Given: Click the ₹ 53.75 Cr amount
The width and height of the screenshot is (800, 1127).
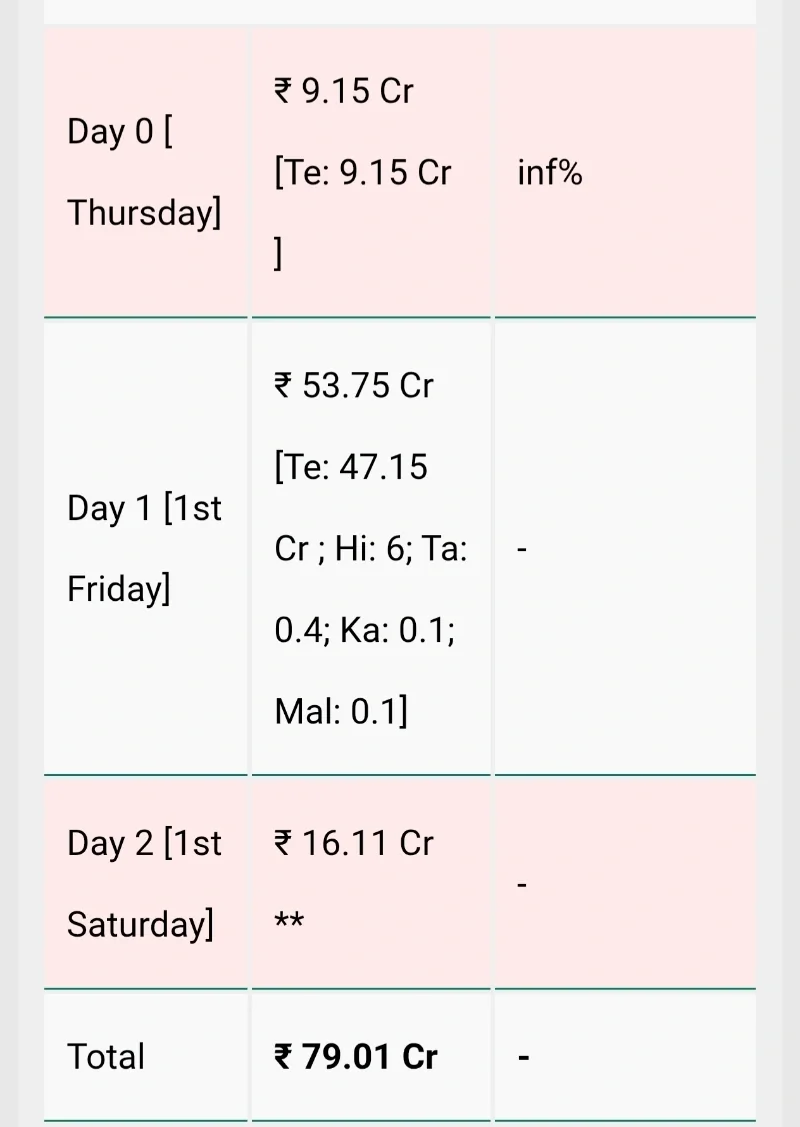Looking at the screenshot, I should coord(354,385).
